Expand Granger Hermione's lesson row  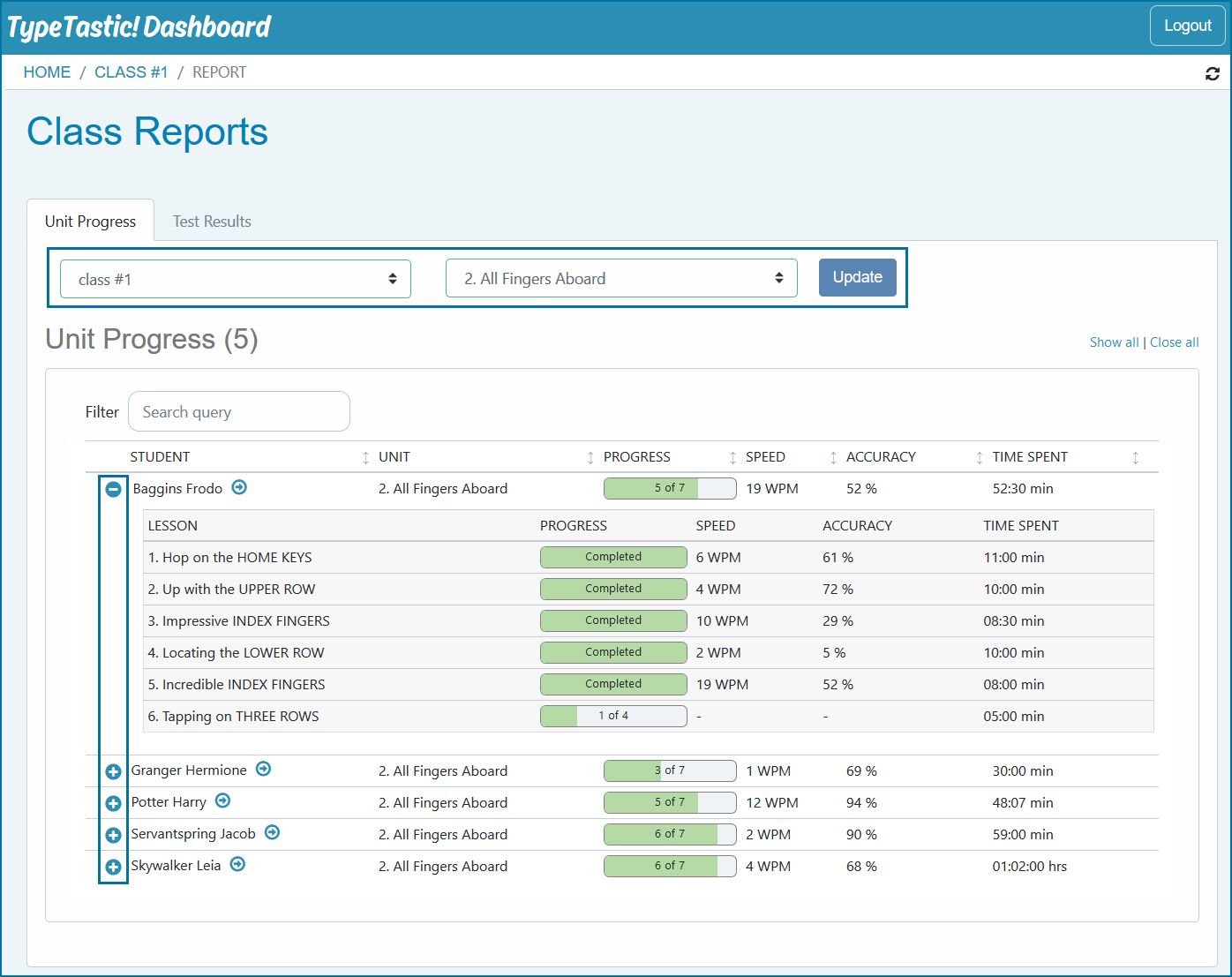point(113,771)
